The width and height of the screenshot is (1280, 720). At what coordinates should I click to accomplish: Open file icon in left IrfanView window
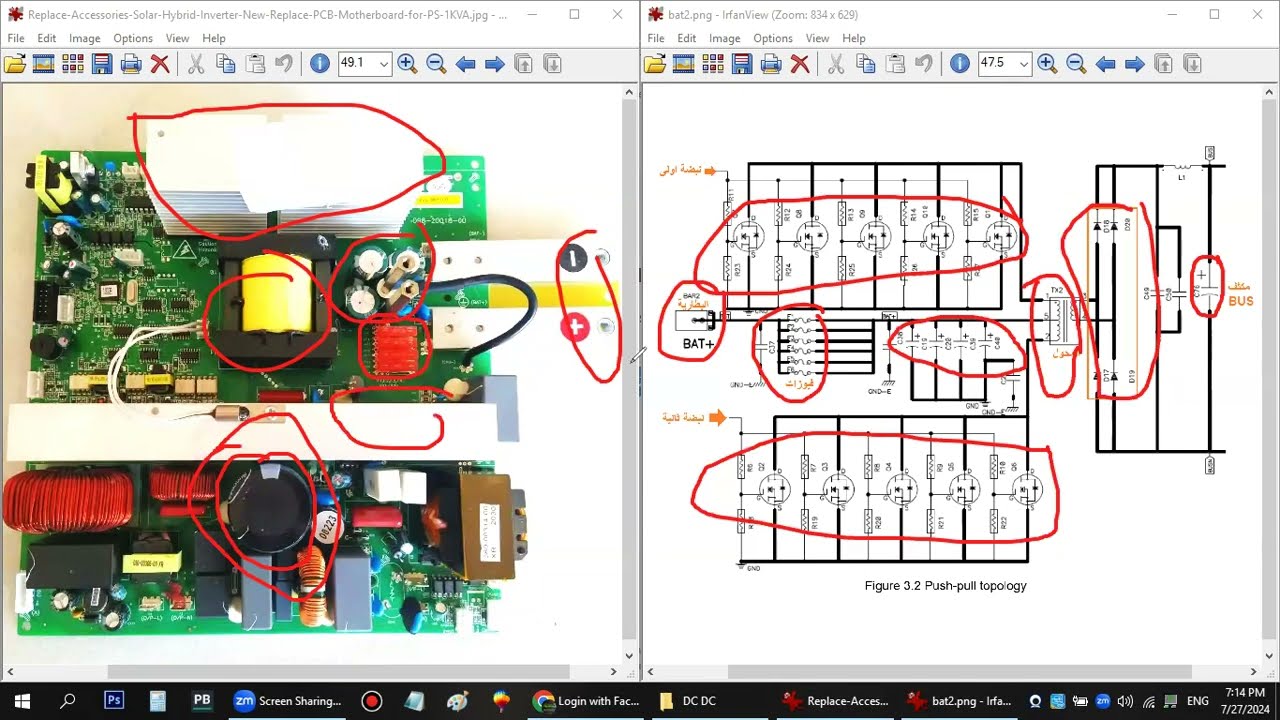pos(15,64)
